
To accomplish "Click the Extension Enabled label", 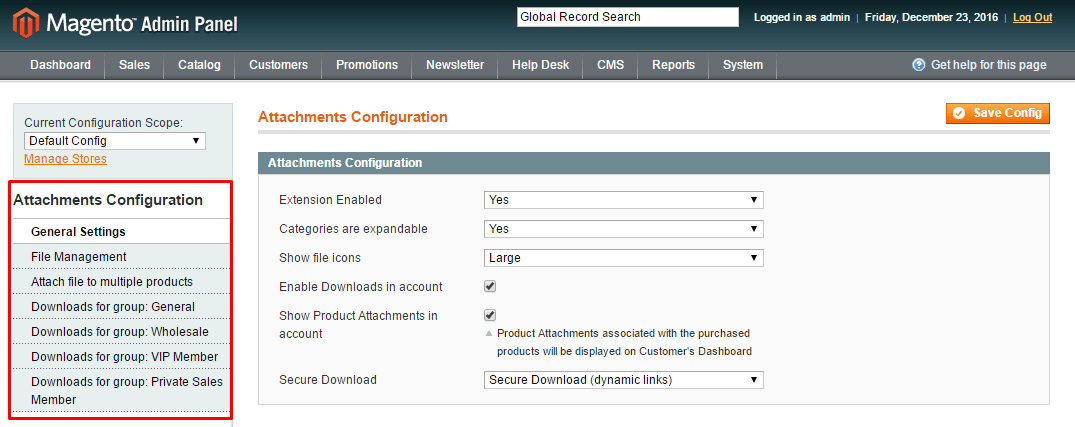I will (330, 200).
